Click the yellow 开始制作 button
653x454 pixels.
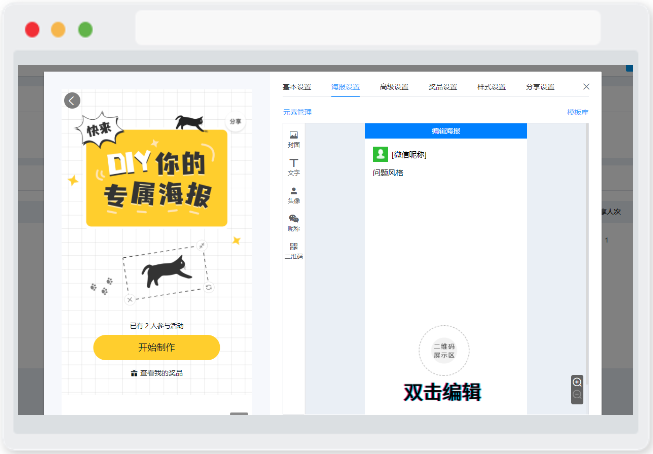click(x=157, y=347)
